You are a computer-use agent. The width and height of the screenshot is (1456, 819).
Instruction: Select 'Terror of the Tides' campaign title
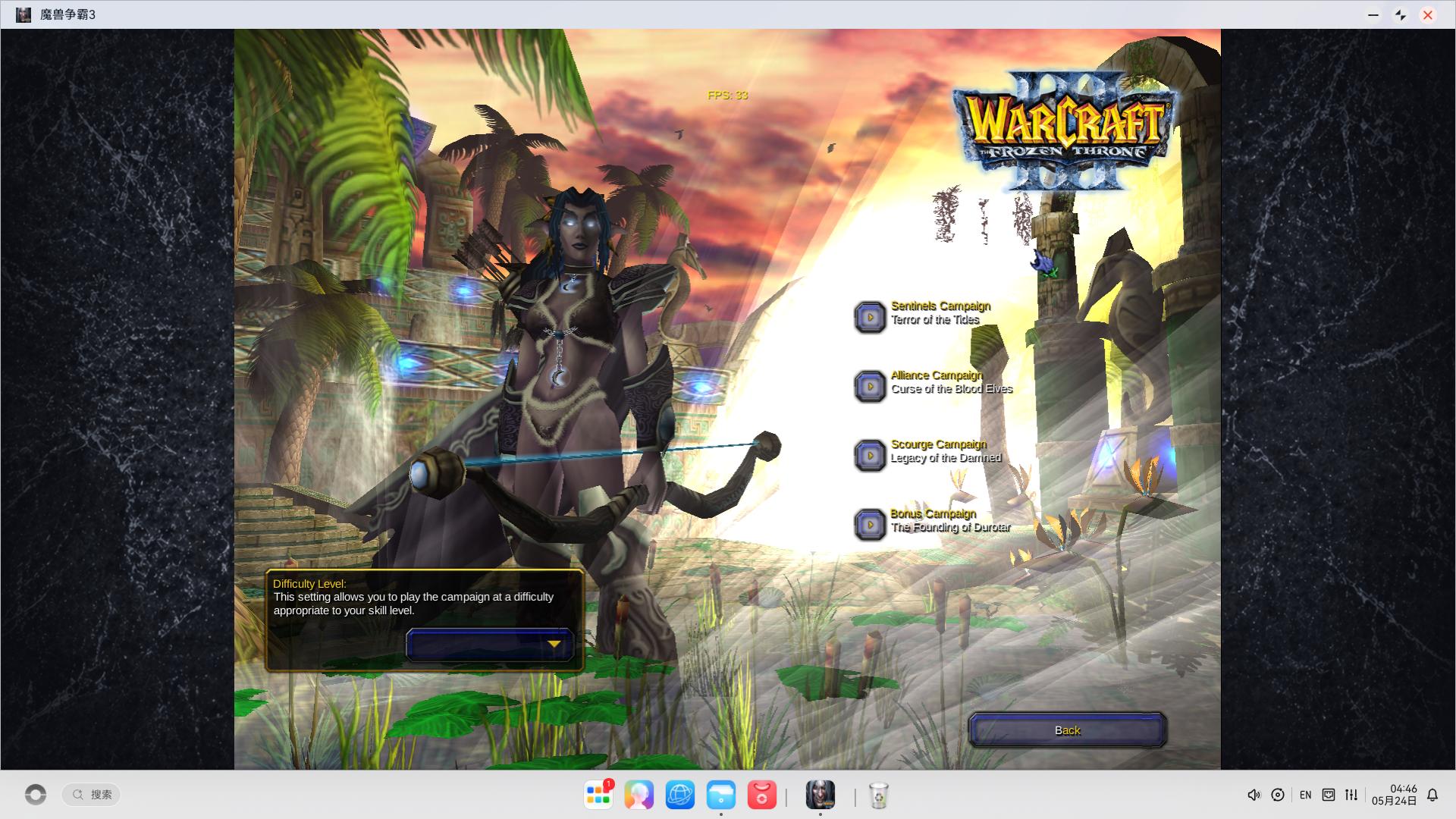(935, 320)
